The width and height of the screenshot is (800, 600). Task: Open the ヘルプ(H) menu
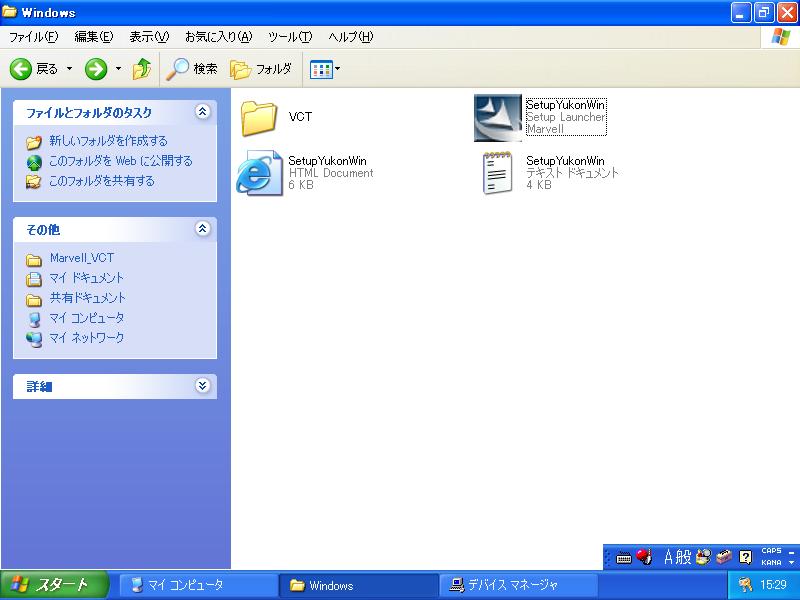coord(351,37)
